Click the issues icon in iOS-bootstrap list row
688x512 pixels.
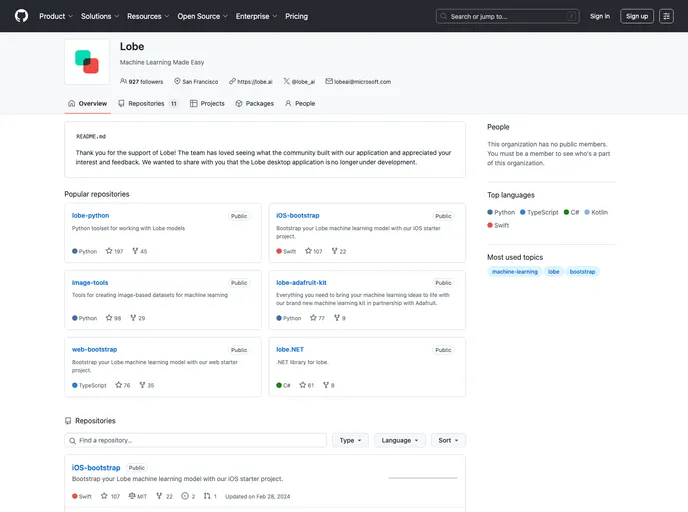pyautogui.click(x=185, y=496)
